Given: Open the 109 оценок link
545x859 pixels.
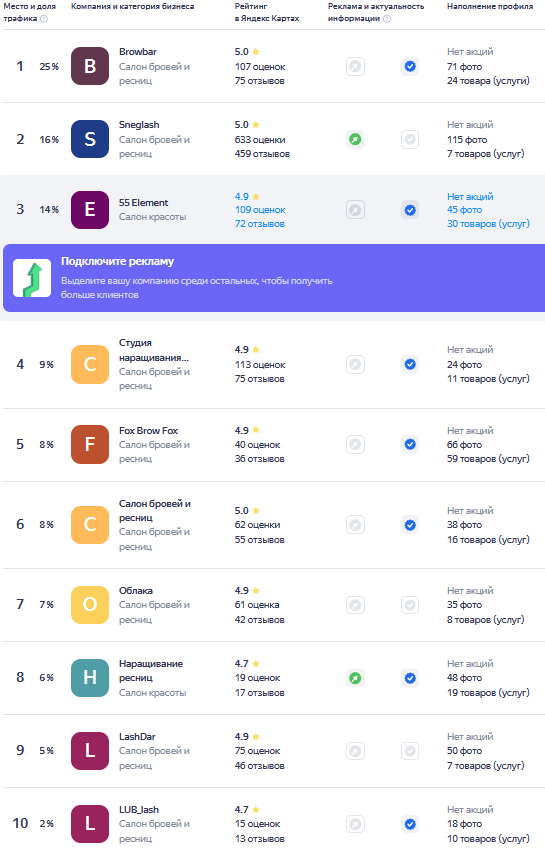Looking at the screenshot, I should 260,210.
